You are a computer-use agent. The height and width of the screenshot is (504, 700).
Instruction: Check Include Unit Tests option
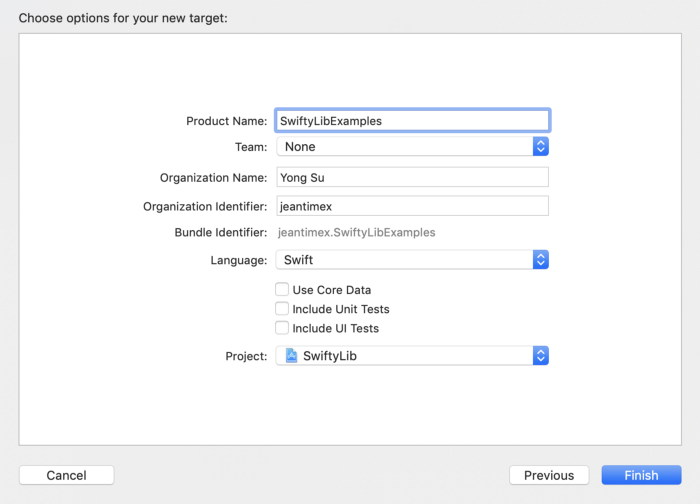click(282, 309)
